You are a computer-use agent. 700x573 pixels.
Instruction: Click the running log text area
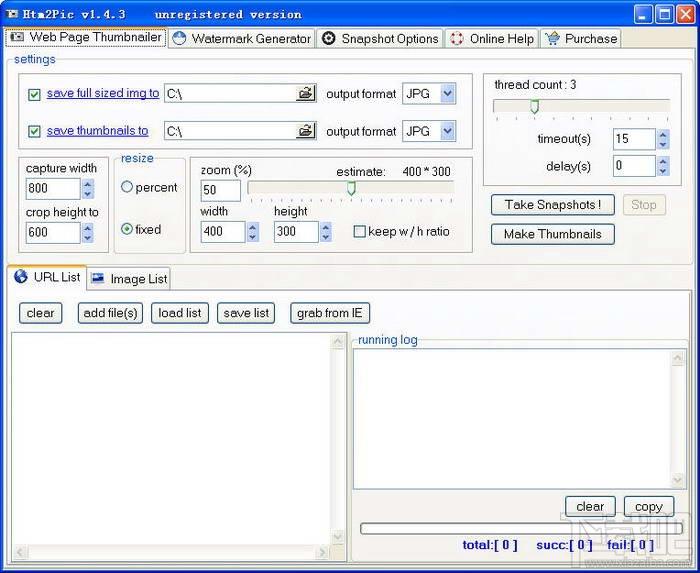click(512, 419)
